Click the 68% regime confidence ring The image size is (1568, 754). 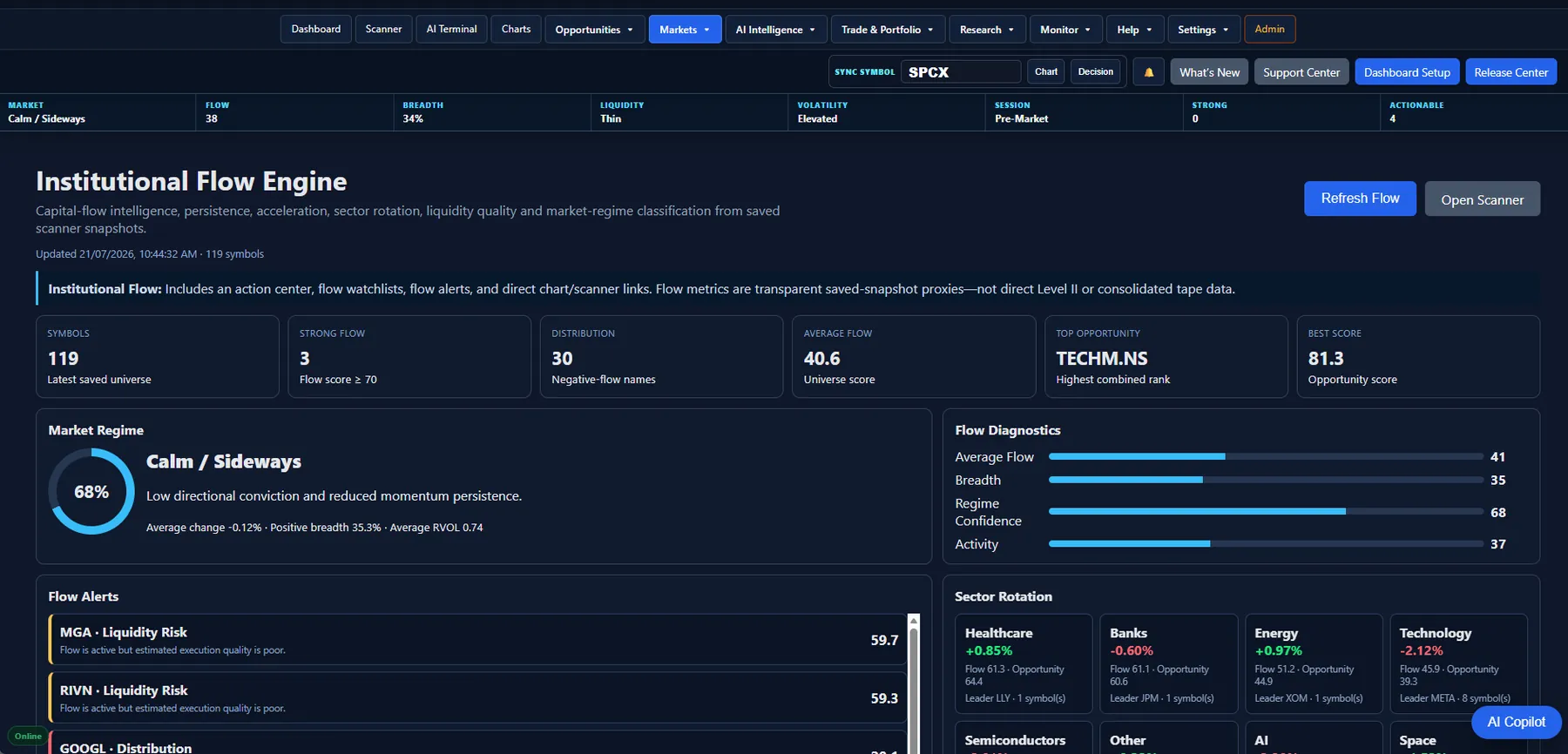(x=91, y=491)
